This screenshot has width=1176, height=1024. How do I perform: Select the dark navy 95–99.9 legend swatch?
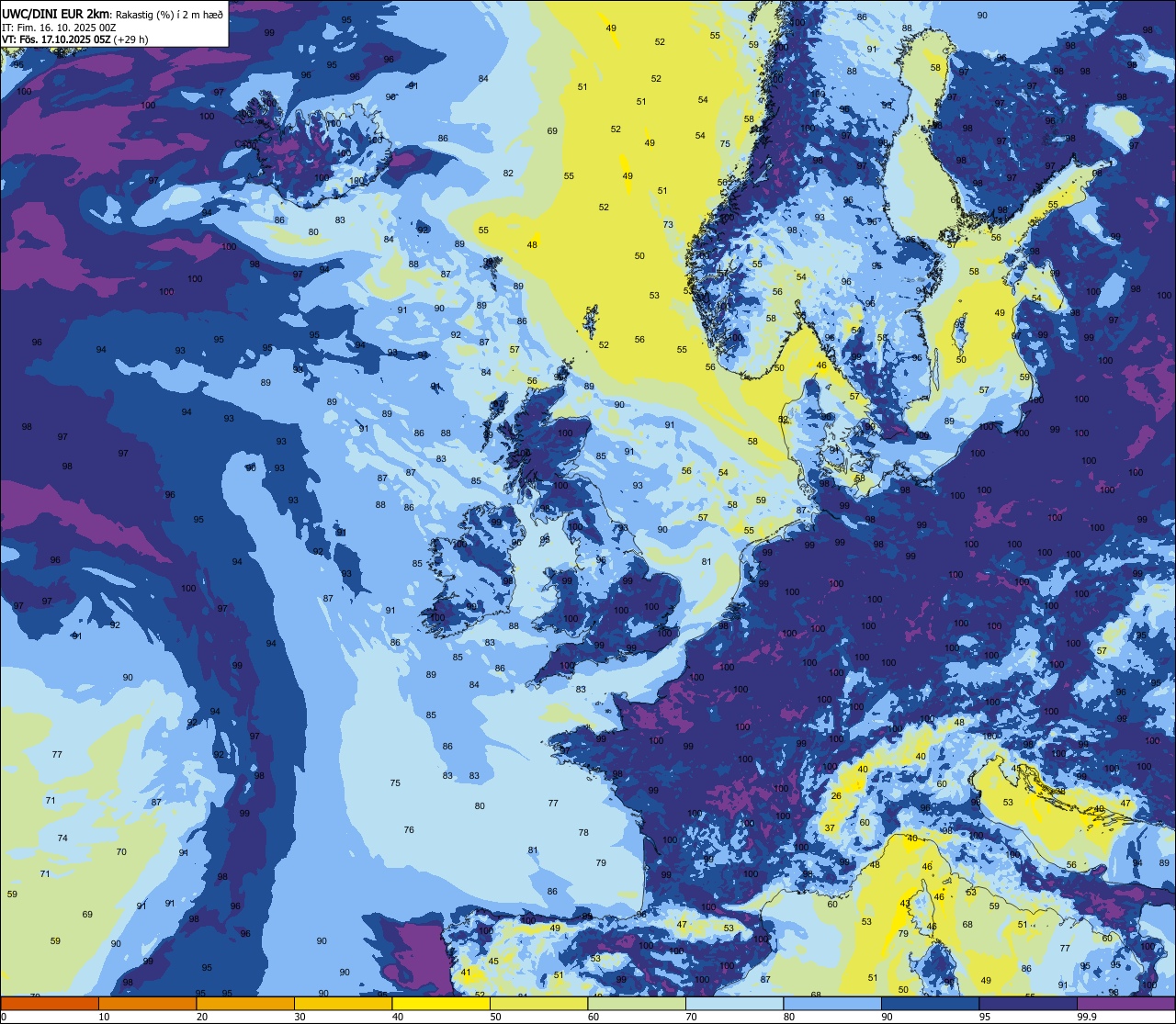click(x=1028, y=1004)
